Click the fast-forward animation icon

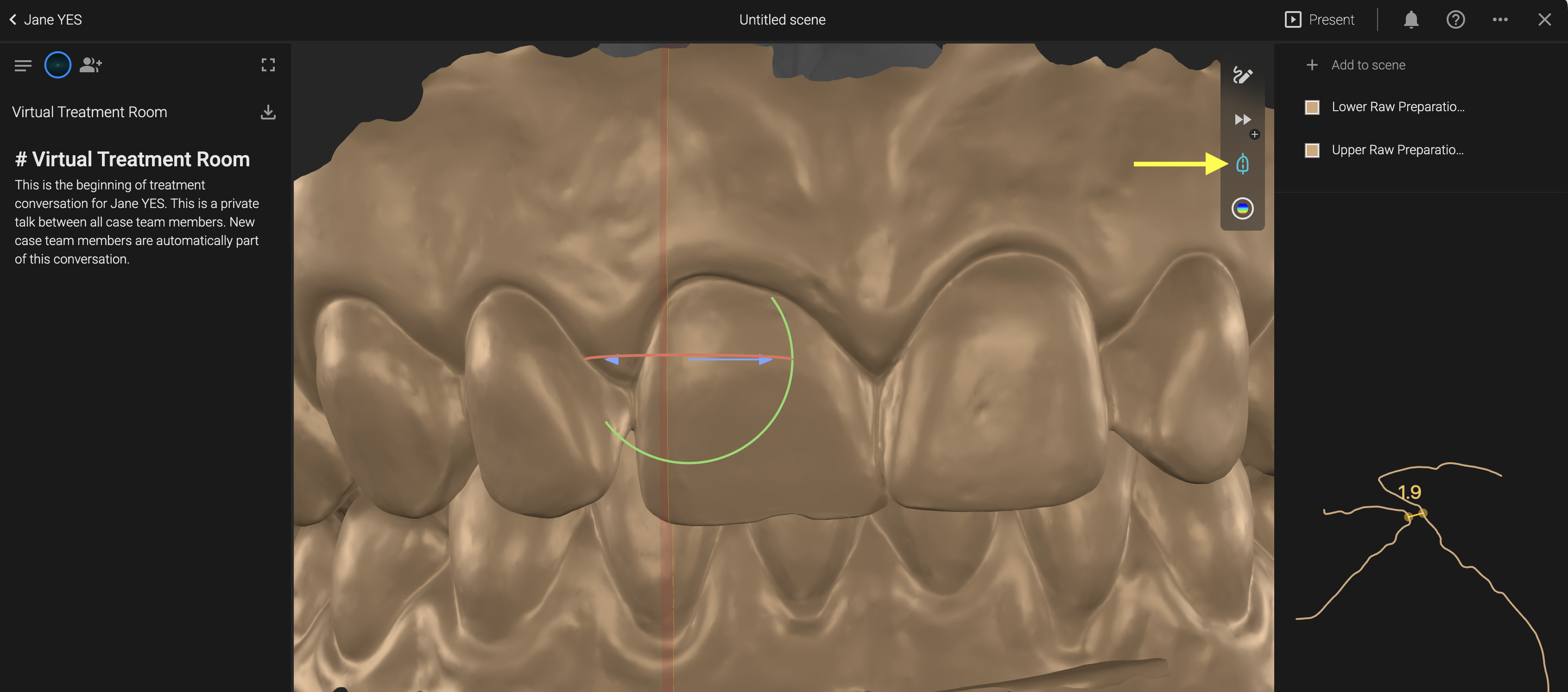pos(1242,120)
